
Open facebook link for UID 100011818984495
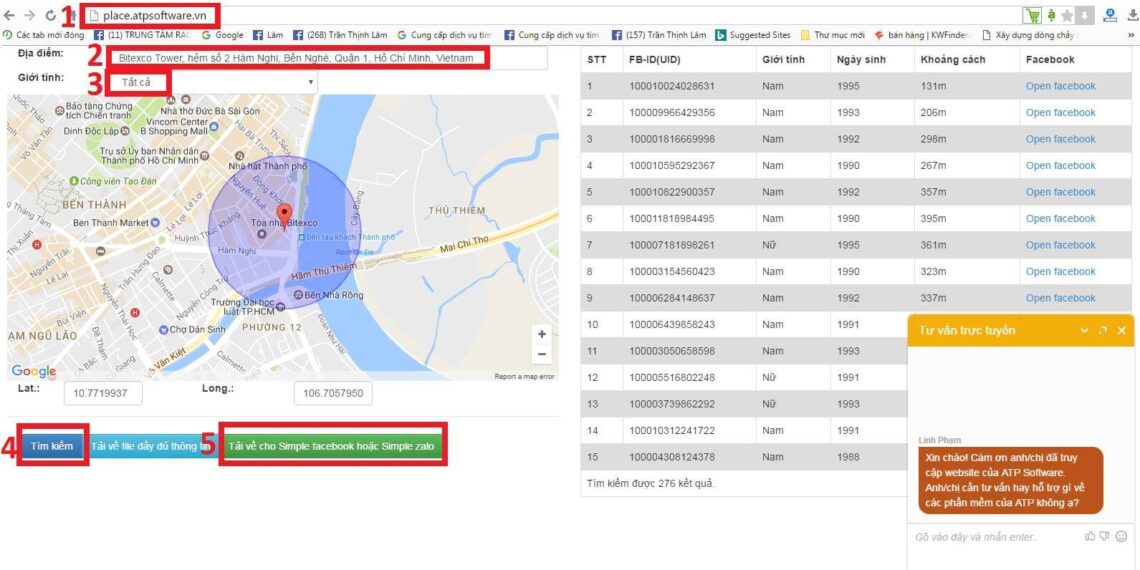(x=1060, y=218)
